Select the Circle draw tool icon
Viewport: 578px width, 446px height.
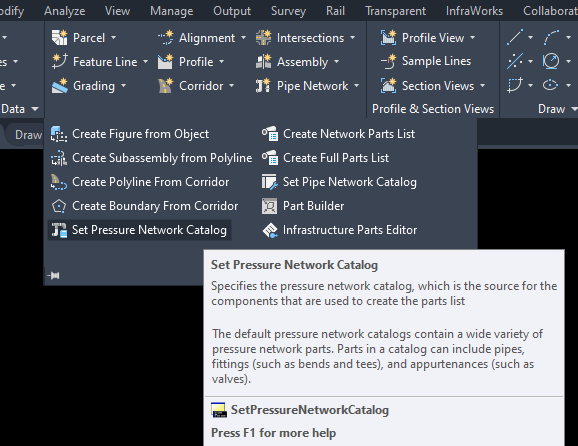[551, 61]
